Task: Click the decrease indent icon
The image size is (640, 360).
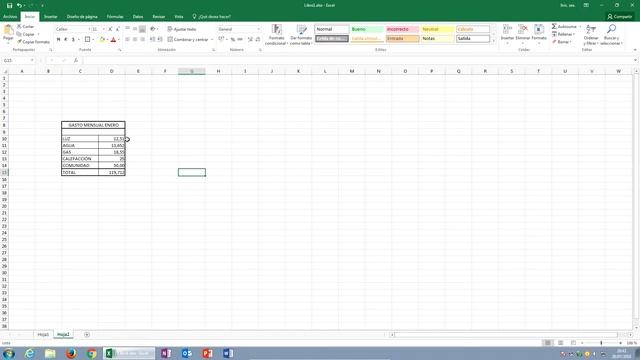Action: [x=153, y=40]
